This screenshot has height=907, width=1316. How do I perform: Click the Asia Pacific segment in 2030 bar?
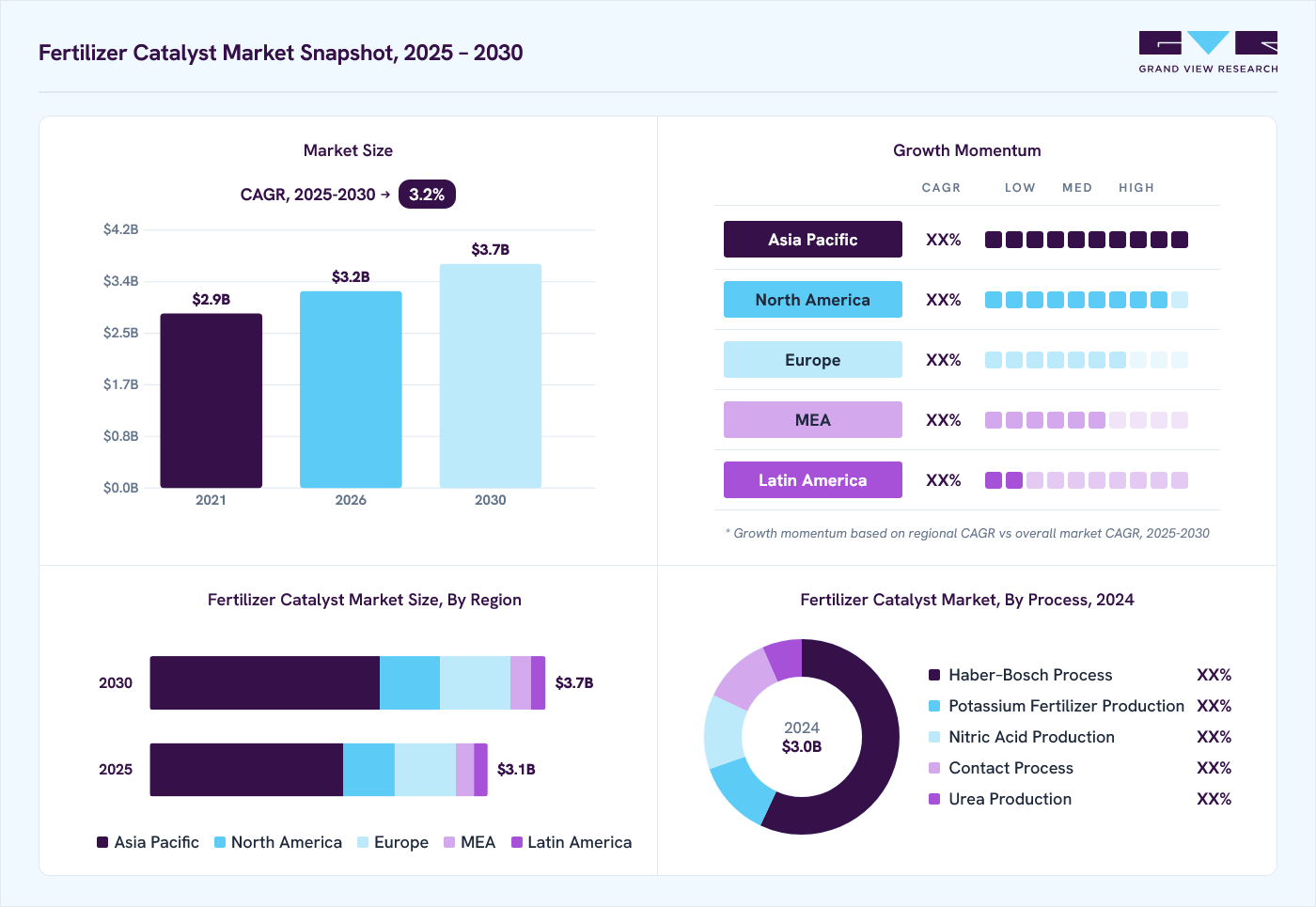coord(265,683)
